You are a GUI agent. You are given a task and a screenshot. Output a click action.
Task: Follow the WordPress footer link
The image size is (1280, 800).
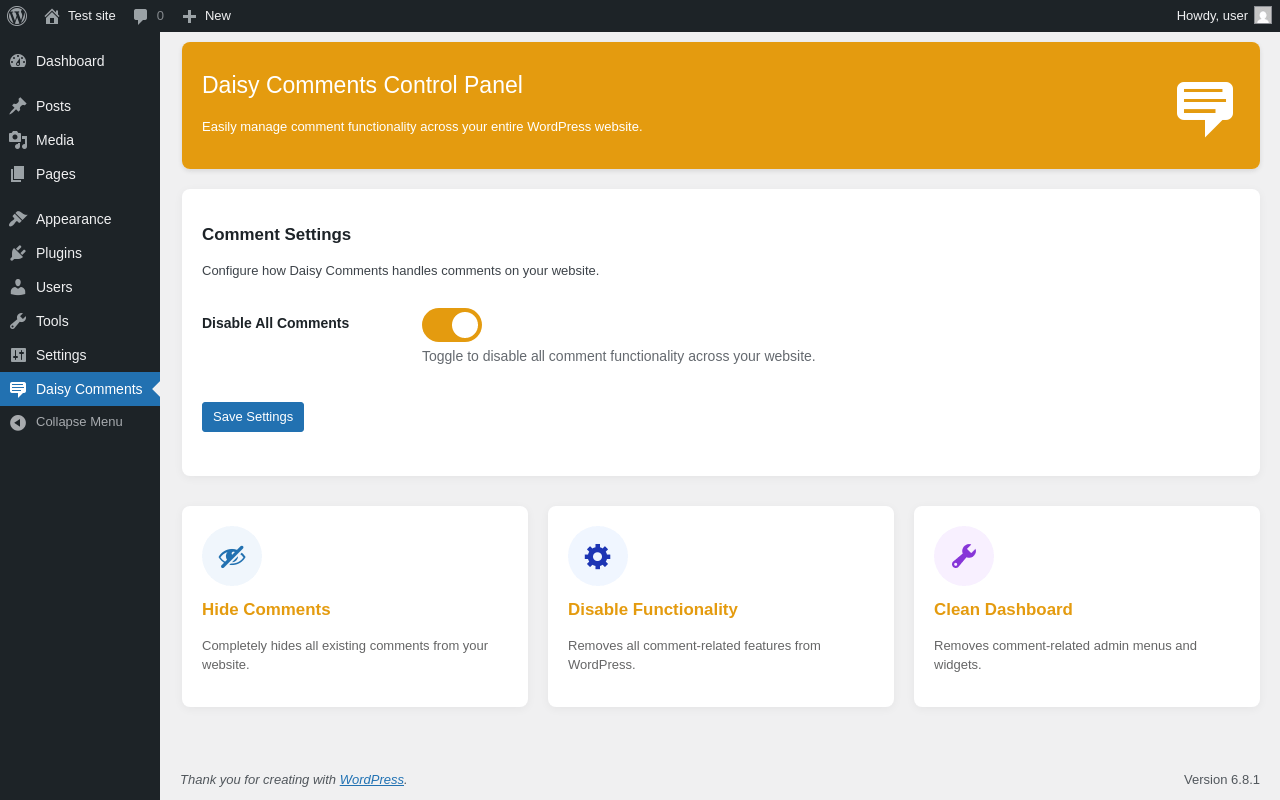click(372, 780)
